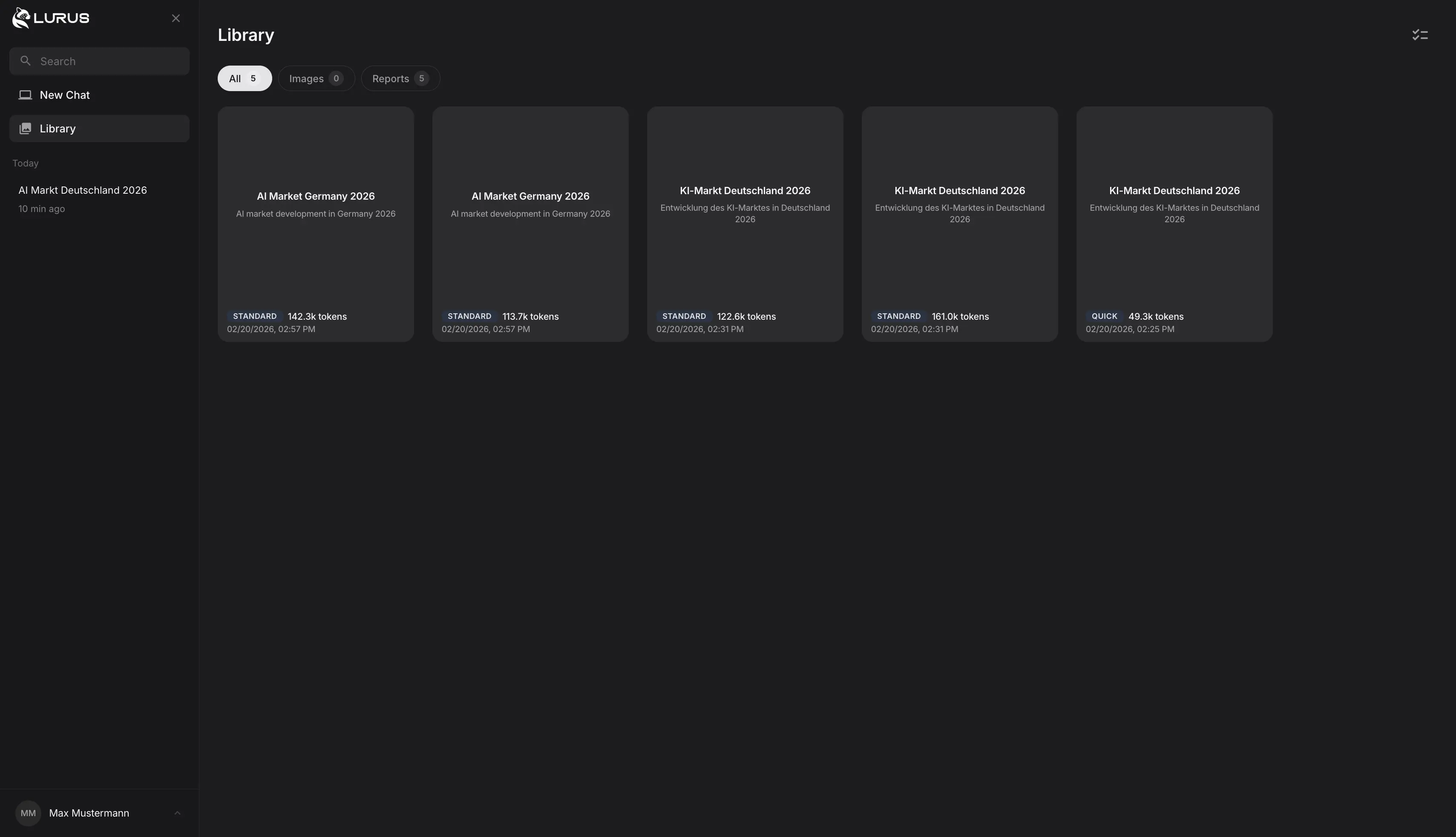Switch to the Images tab
Viewport: 1456px width, 837px height.
316,78
